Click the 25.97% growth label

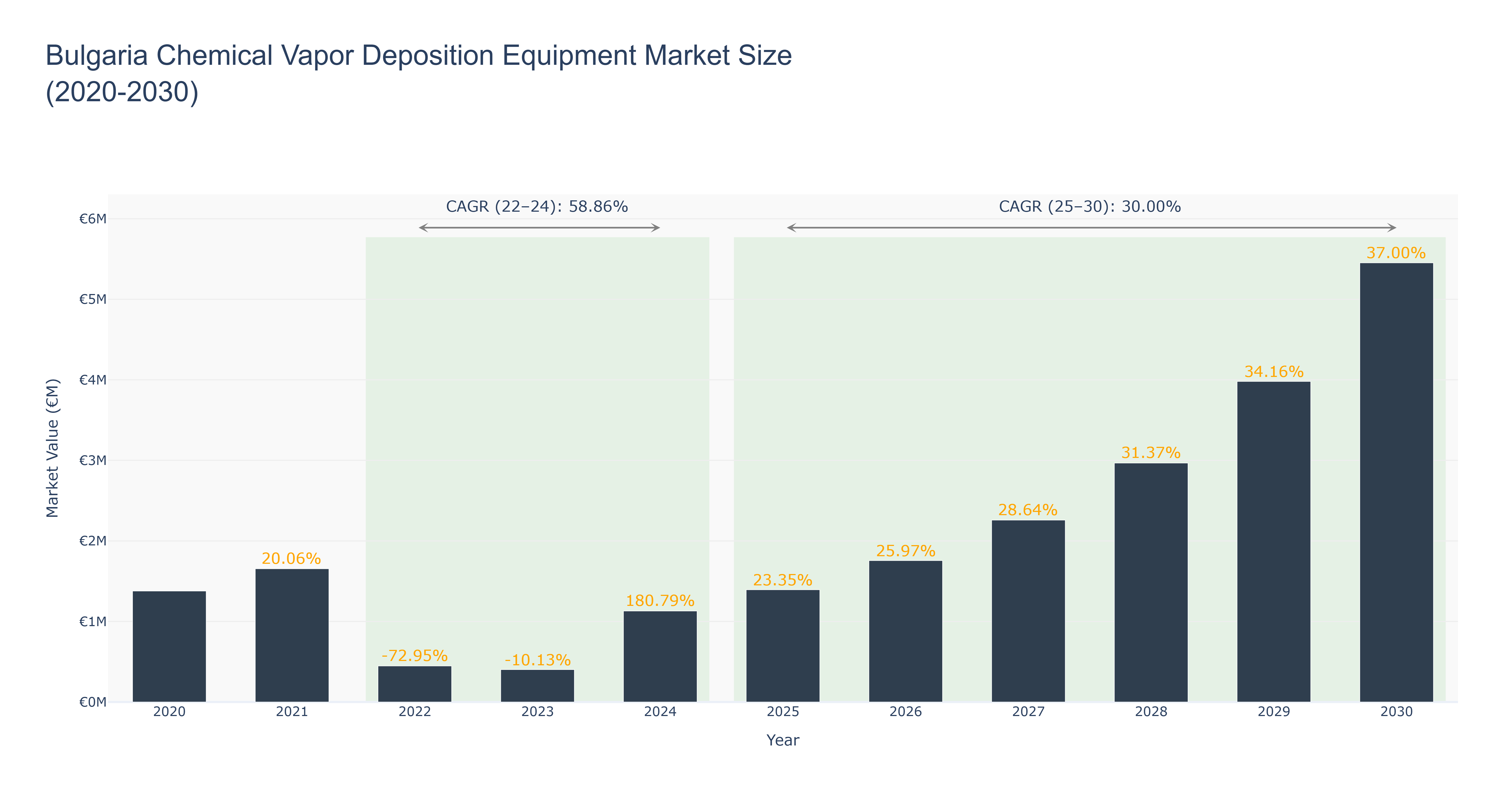[x=905, y=551]
